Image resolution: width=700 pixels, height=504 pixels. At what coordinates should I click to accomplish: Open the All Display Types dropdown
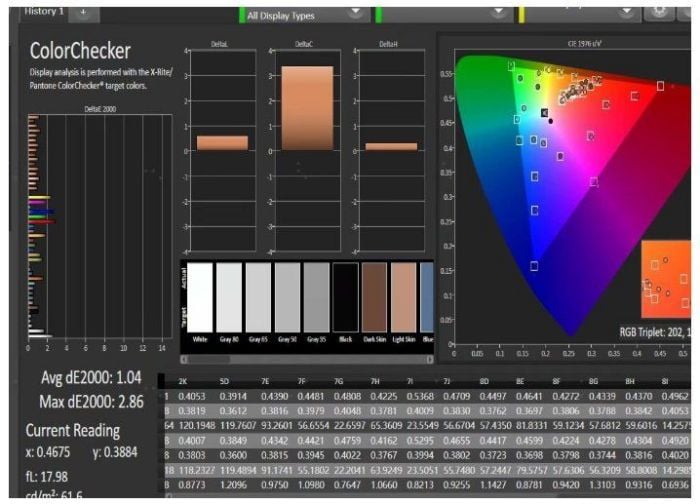[305, 15]
